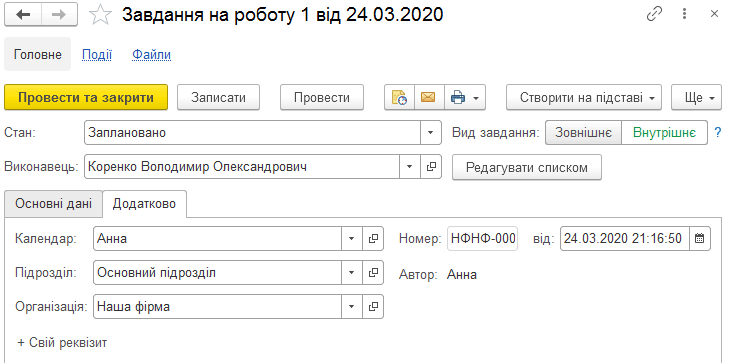Add document to favorites with star icon
730x363 pixels.
(100, 15)
